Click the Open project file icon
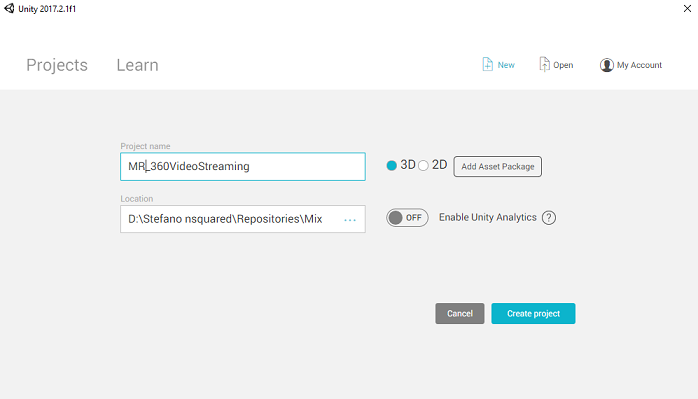The height and width of the screenshot is (399, 698). pos(544,65)
